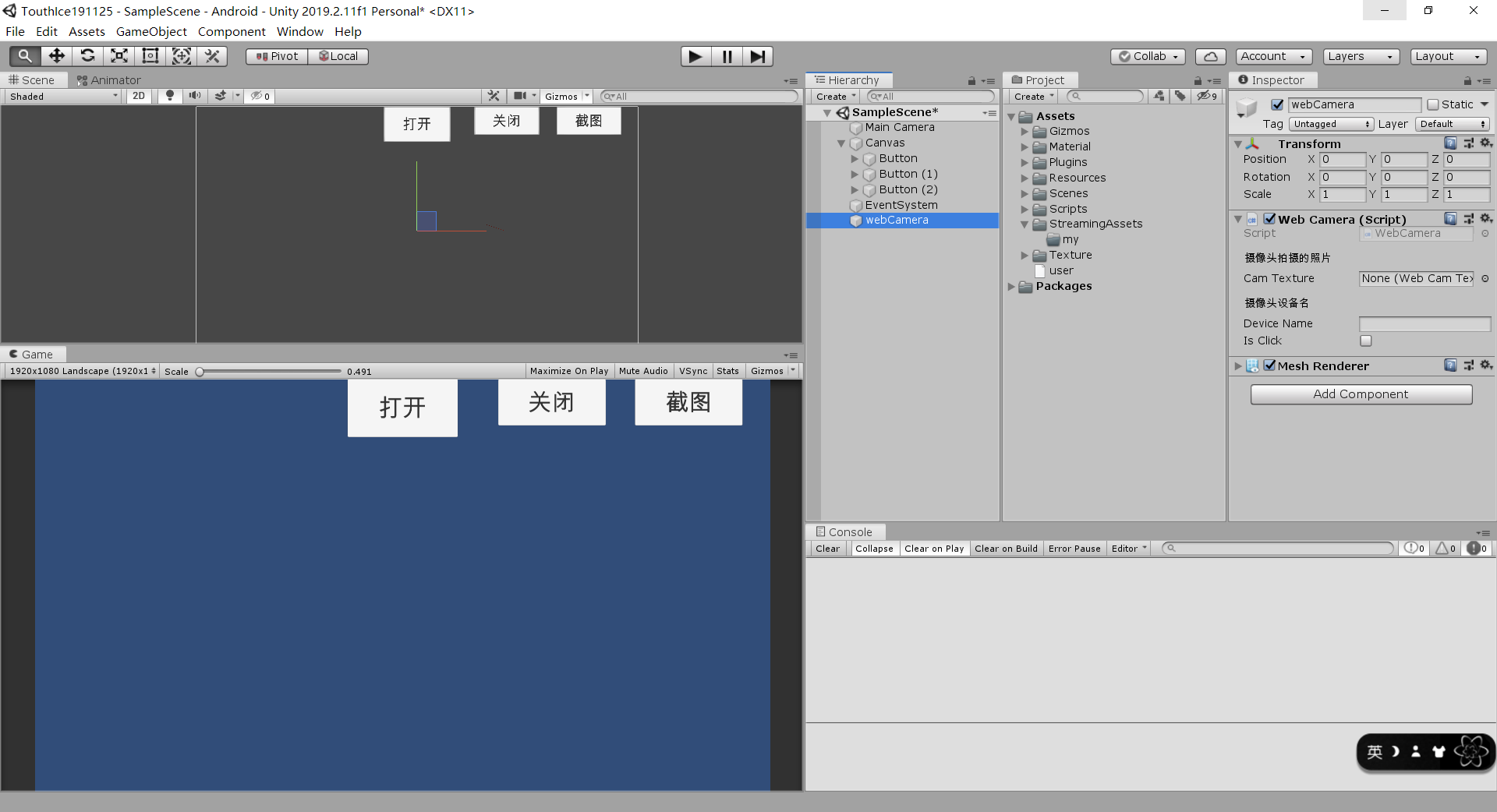This screenshot has width=1497, height=812.
Task: Search by label icon in Project
Action: 1180,96
